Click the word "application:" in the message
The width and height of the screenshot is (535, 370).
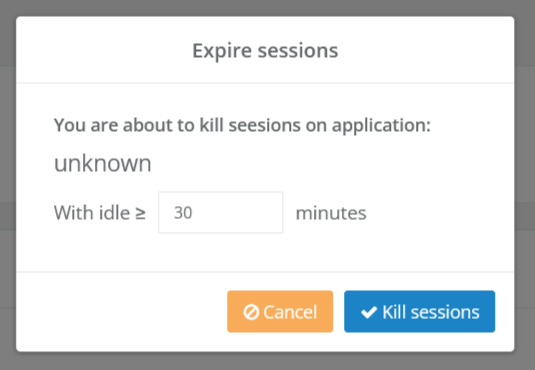[x=381, y=126]
